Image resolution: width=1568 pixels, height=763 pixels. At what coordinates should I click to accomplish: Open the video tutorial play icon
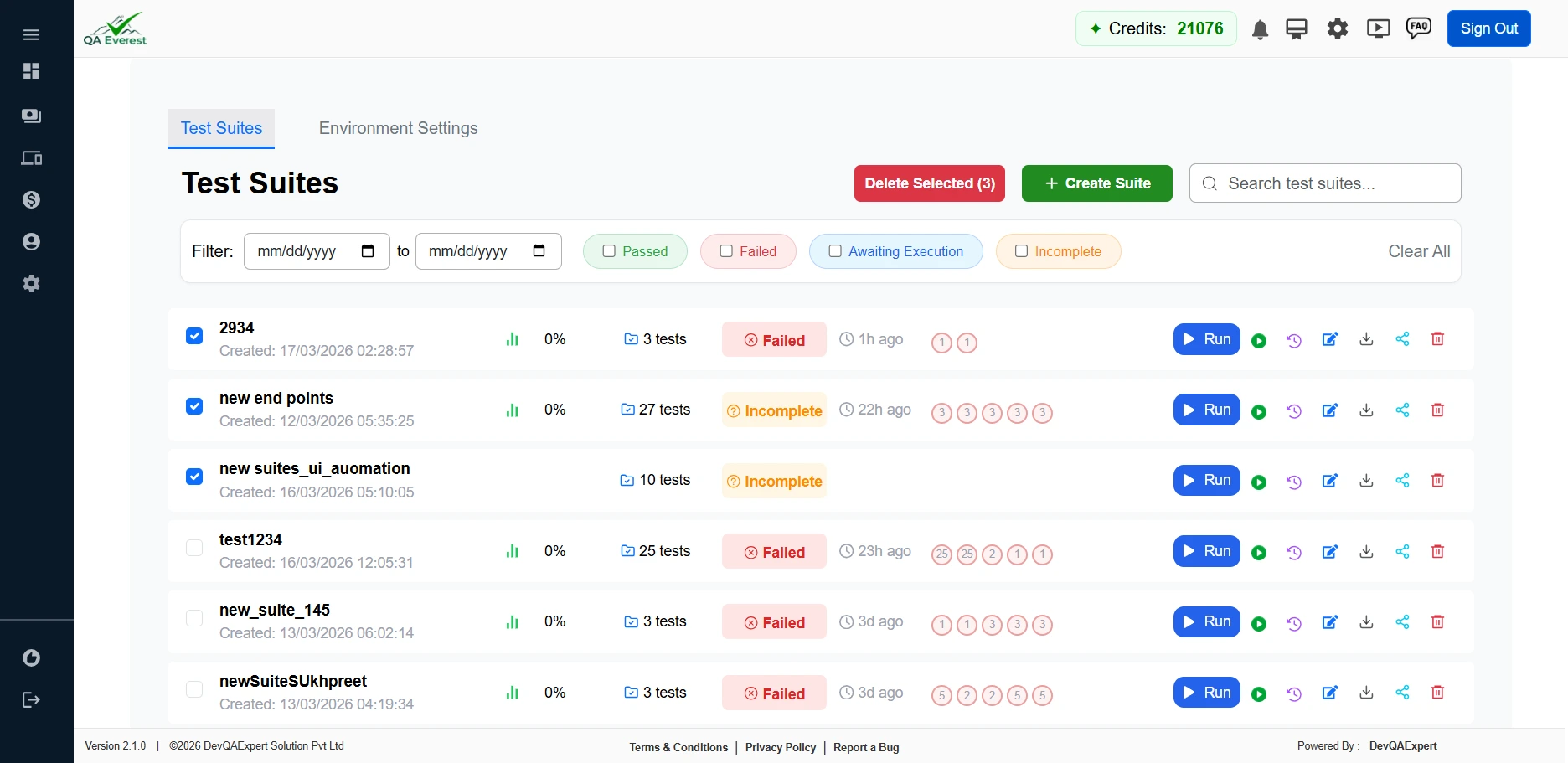1378,29
